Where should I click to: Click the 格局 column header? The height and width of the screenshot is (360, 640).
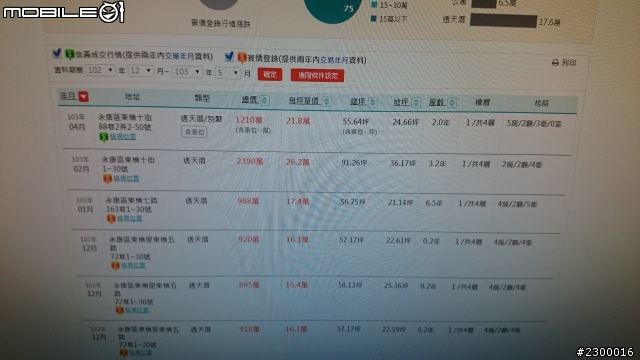[541, 103]
